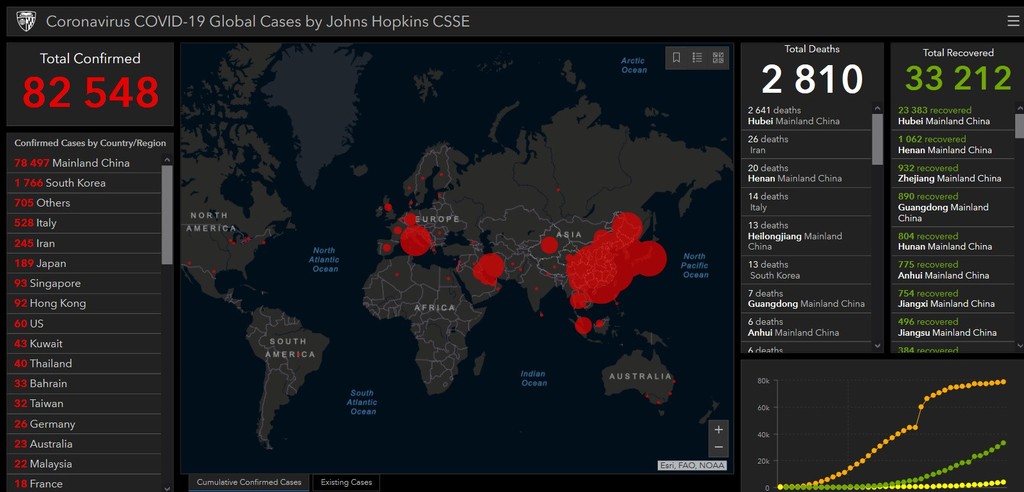This screenshot has height=492, width=1024.
Task: Select Bahrain in the country list
Action: [x=84, y=384]
